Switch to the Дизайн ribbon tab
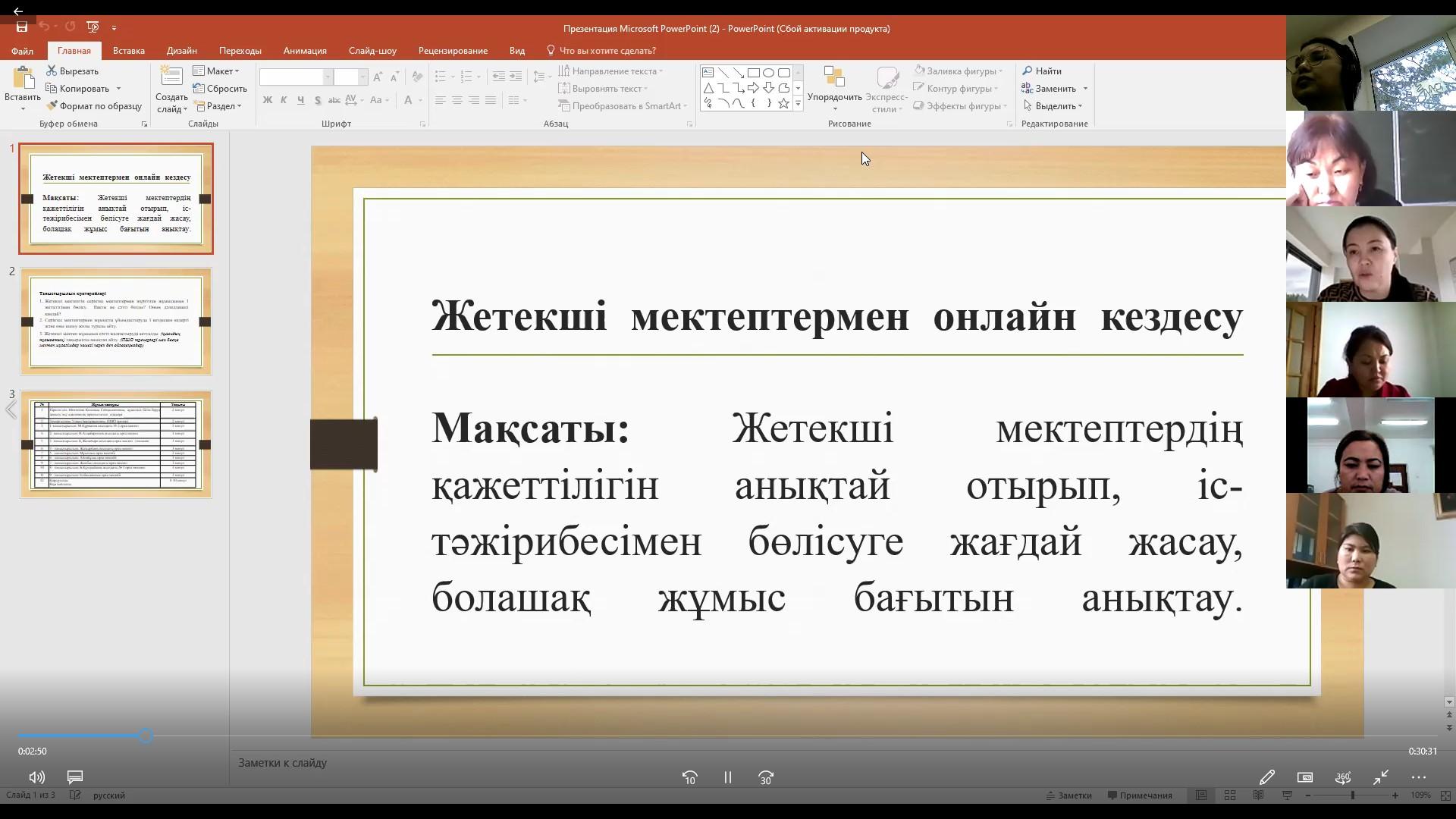This screenshot has height=819, width=1456. pyautogui.click(x=182, y=51)
